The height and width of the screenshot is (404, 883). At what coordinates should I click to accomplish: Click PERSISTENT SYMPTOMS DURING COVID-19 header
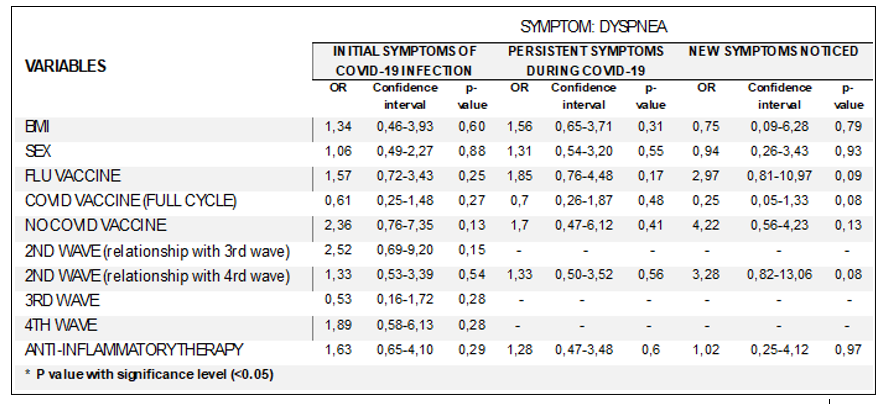click(x=584, y=60)
